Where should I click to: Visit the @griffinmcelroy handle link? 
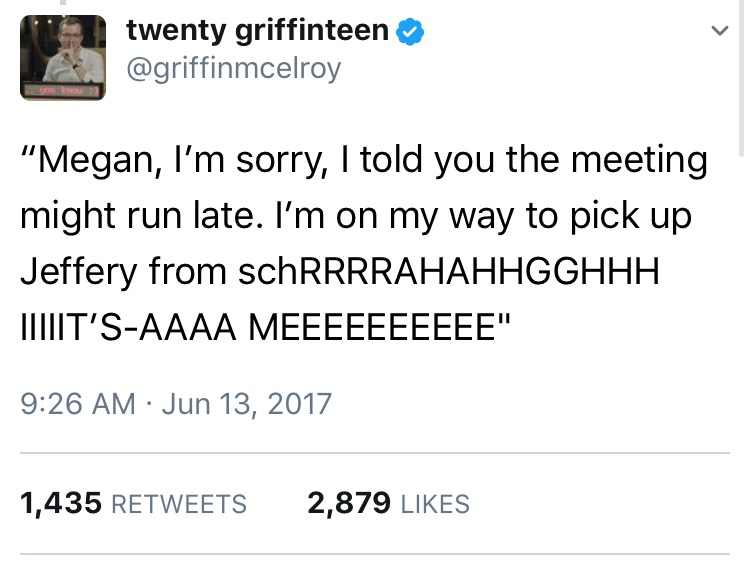click(x=233, y=68)
